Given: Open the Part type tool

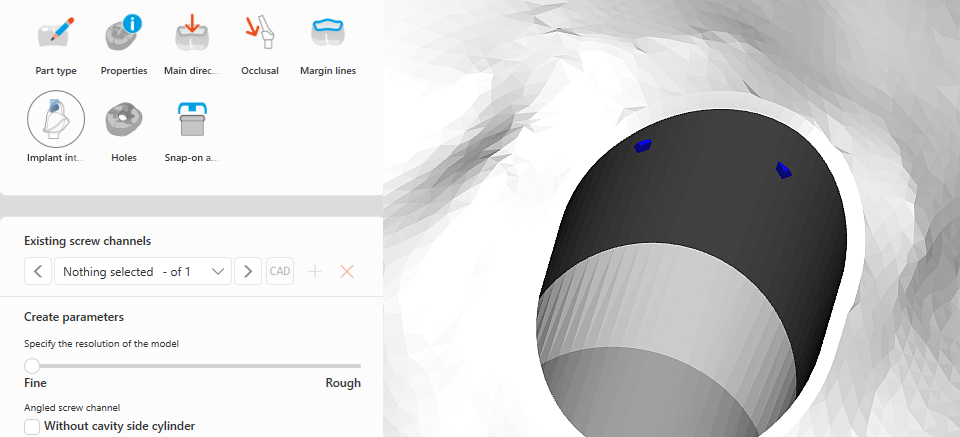Looking at the screenshot, I should [56, 46].
